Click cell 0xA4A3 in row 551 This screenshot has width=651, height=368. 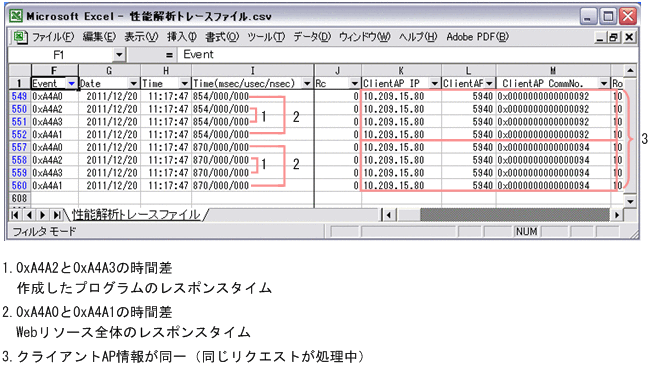tap(55, 122)
